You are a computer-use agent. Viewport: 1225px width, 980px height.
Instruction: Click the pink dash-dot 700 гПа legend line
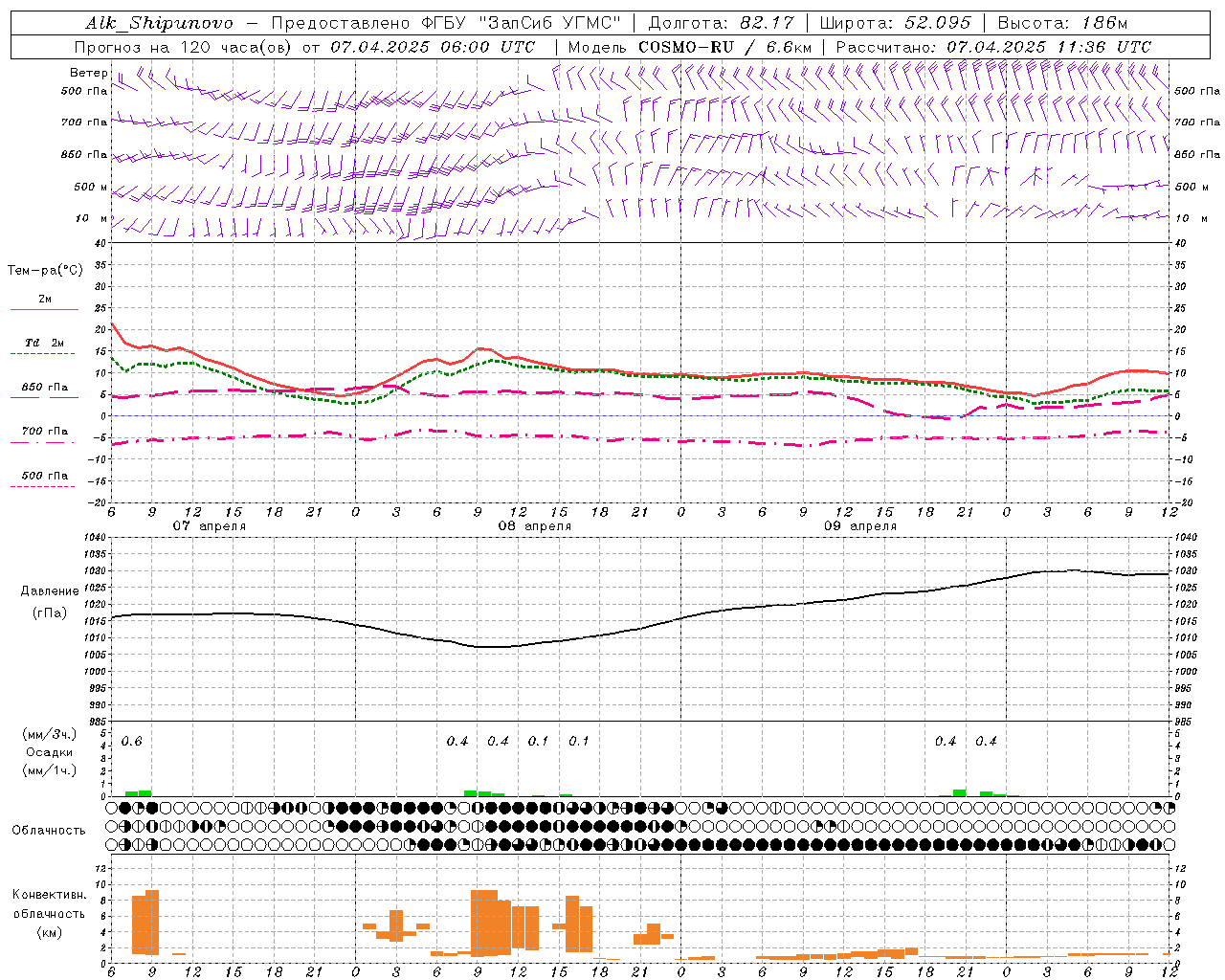[x=42, y=442]
